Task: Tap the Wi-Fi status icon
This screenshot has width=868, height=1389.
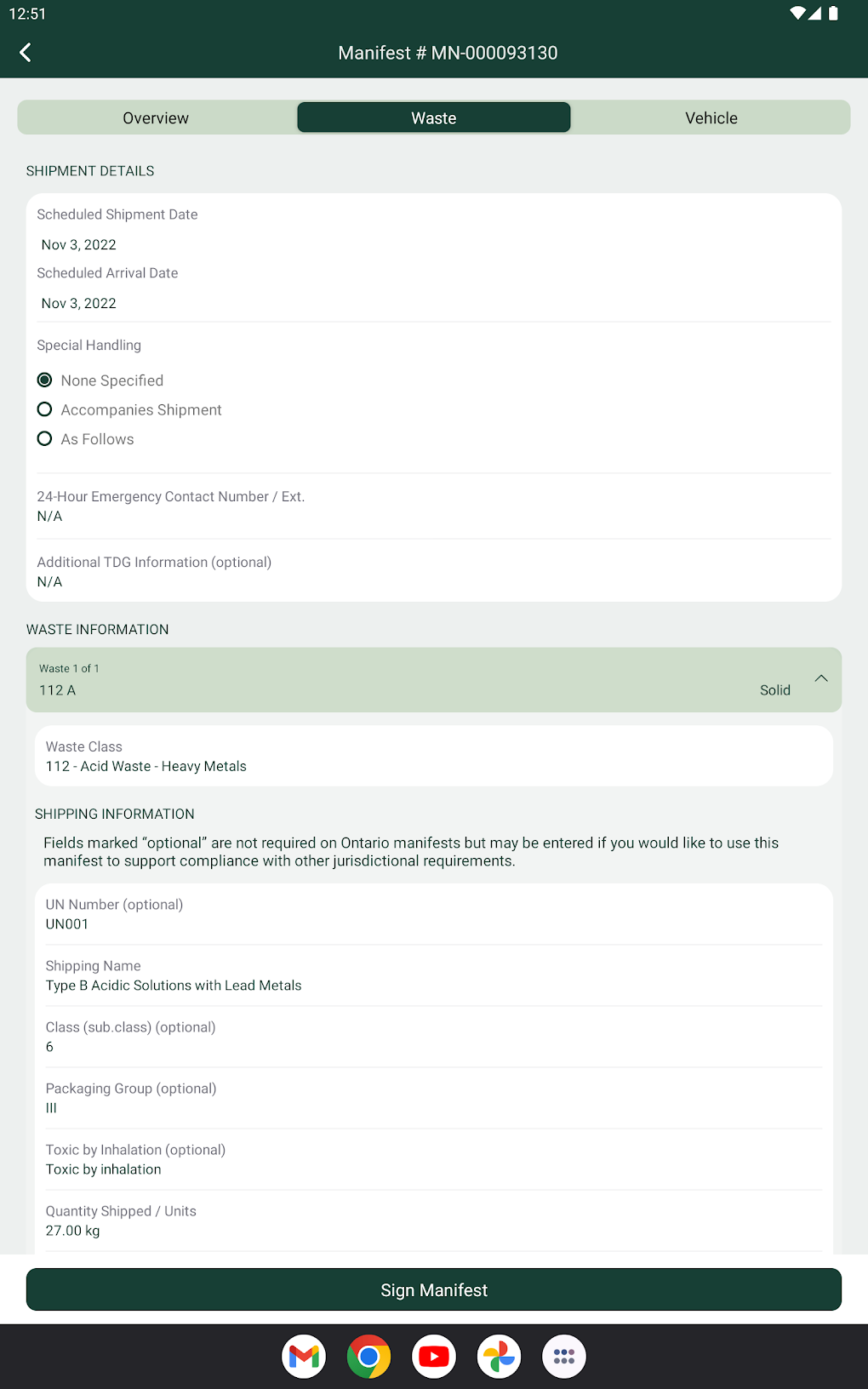Action: click(x=797, y=14)
